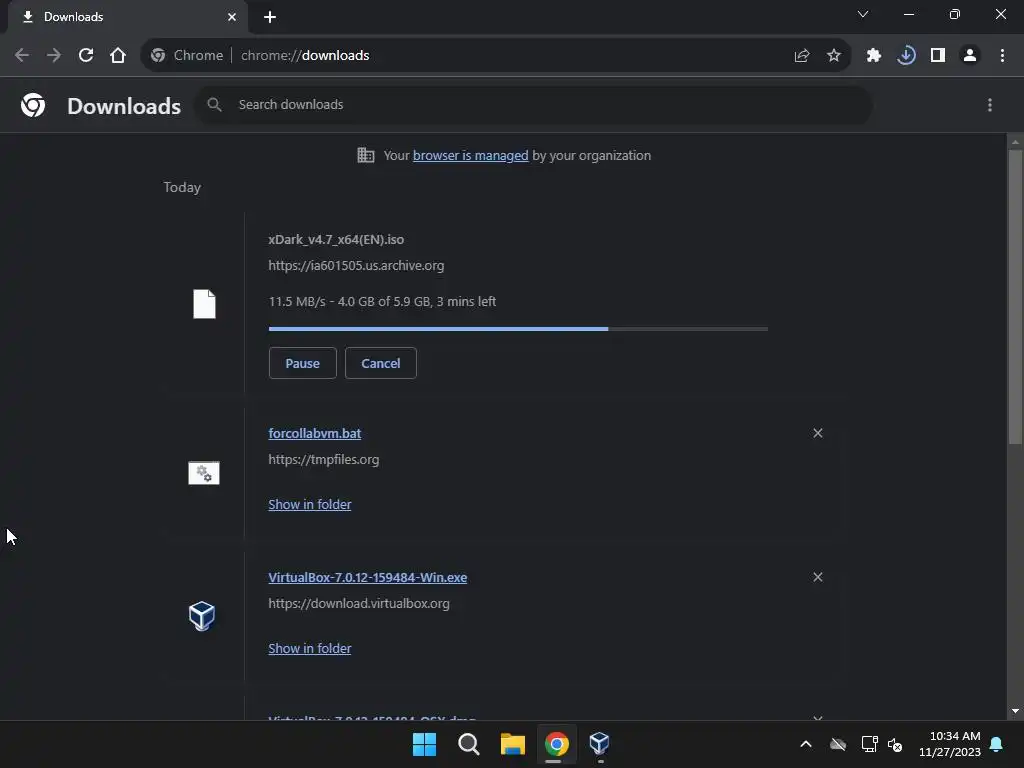This screenshot has height=768, width=1024.
Task: Open the Extensions puzzle icon
Action: click(x=874, y=56)
